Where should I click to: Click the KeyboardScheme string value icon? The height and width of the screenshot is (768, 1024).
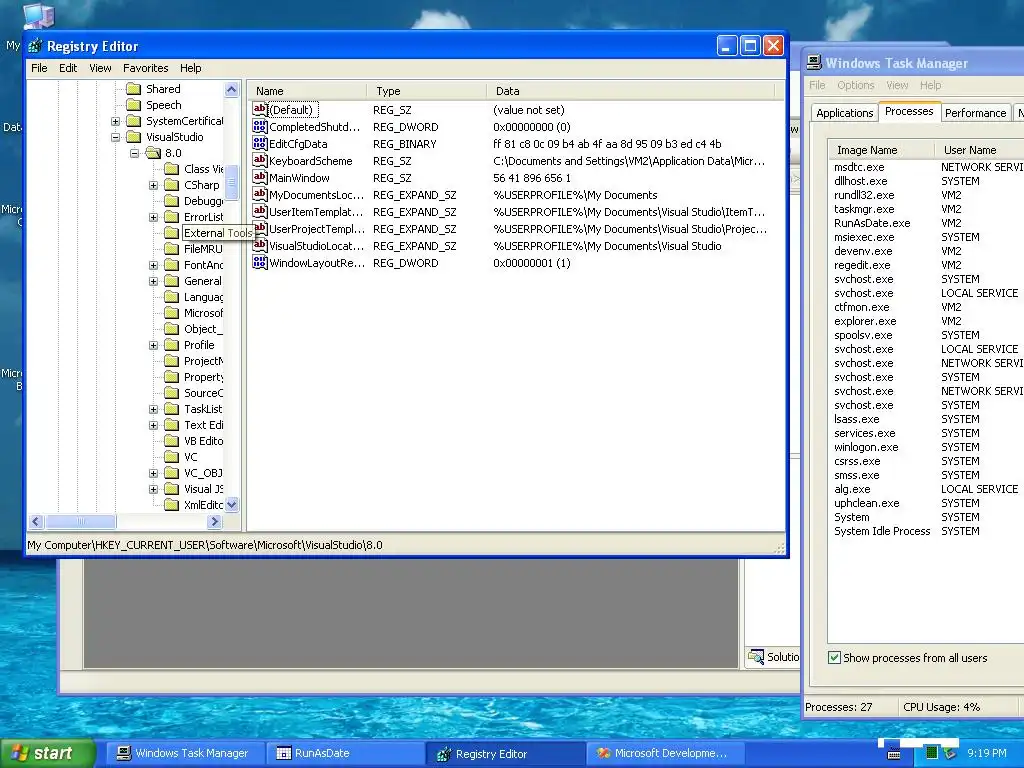tap(260, 161)
